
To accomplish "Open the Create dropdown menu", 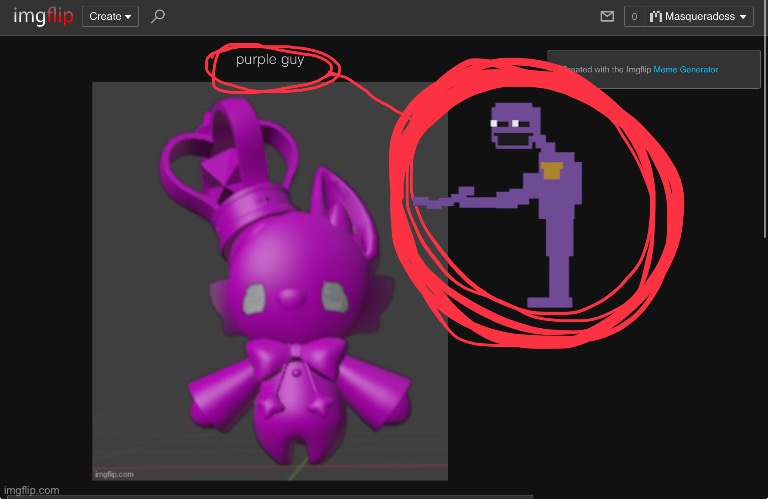I will coord(110,17).
